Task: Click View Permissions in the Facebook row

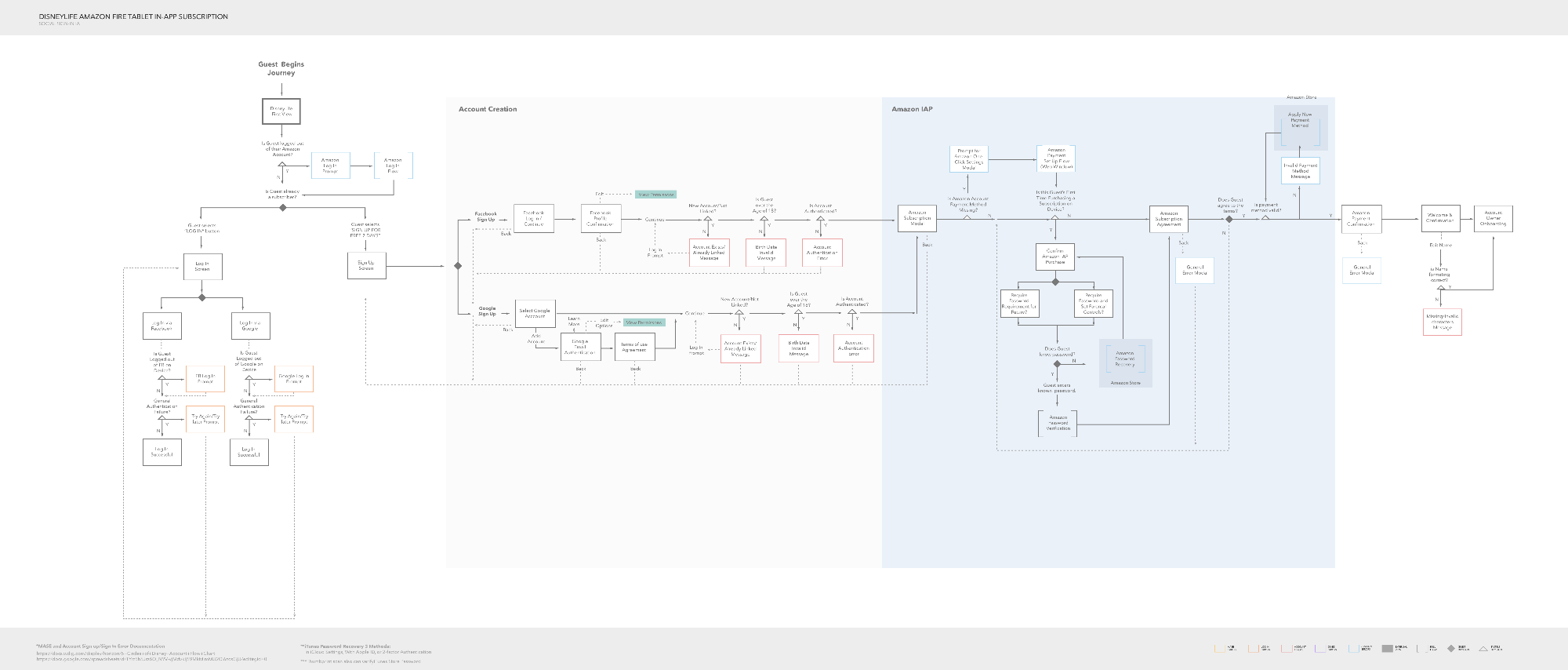Action: pyautogui.click(x=655, y=195)
